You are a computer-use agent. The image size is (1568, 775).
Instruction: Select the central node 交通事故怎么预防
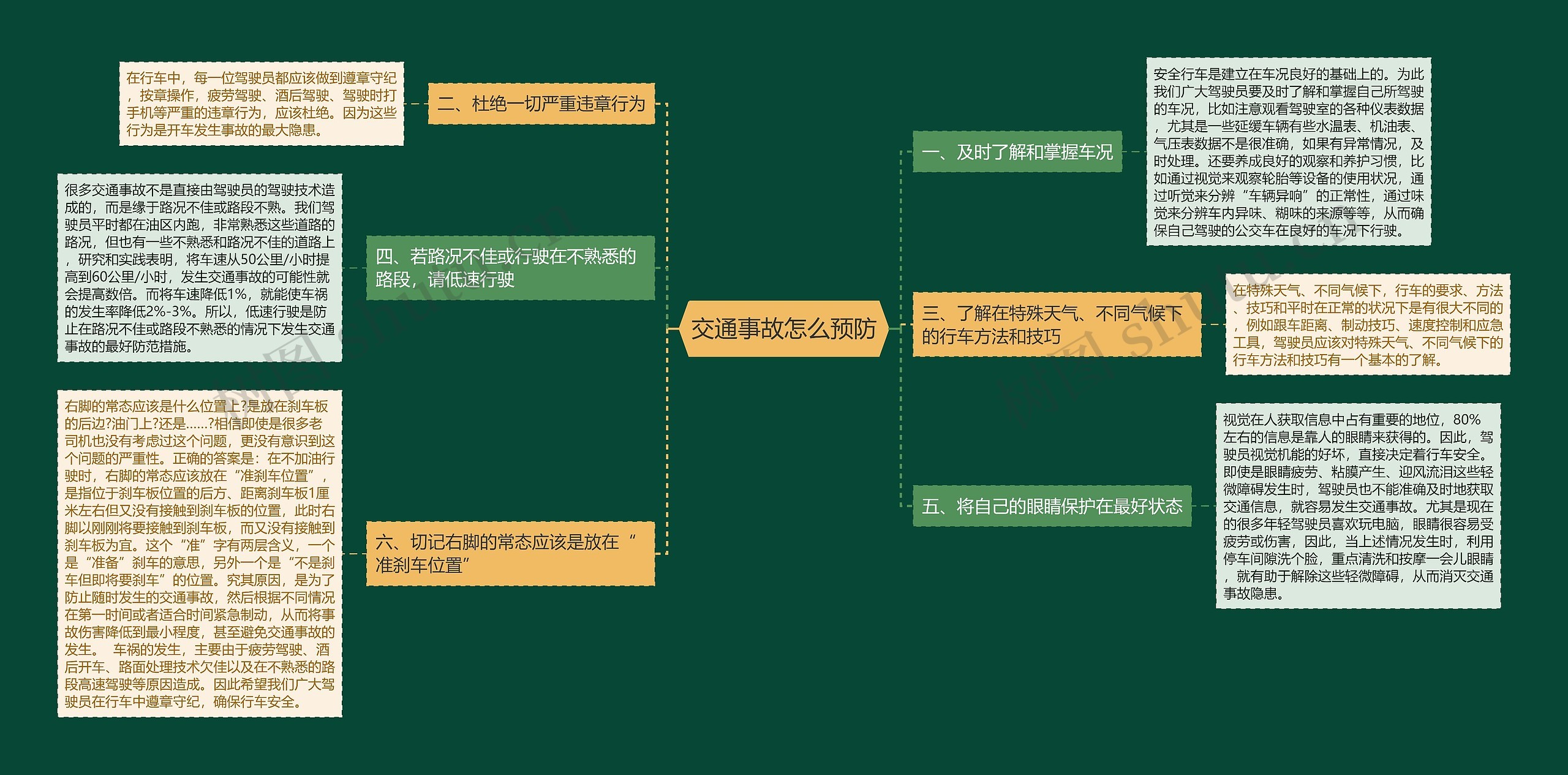(783, 329)
